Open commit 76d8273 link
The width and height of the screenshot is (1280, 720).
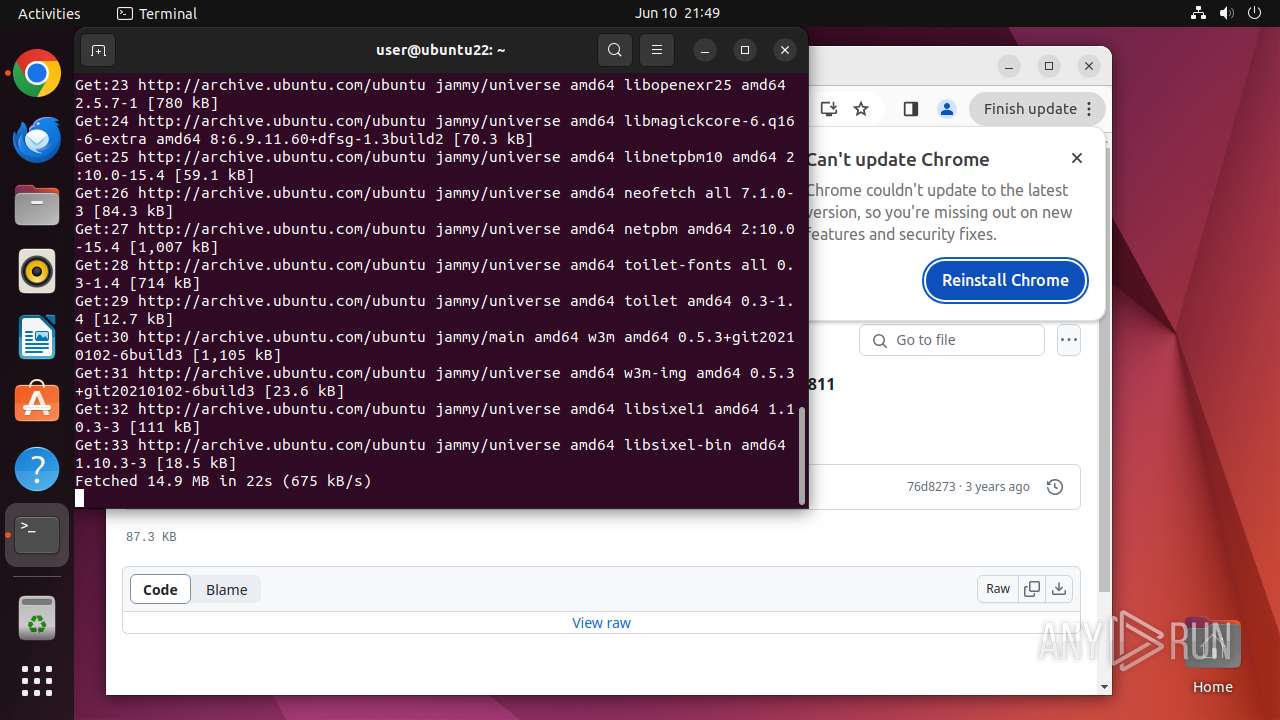tap(931, 487)
